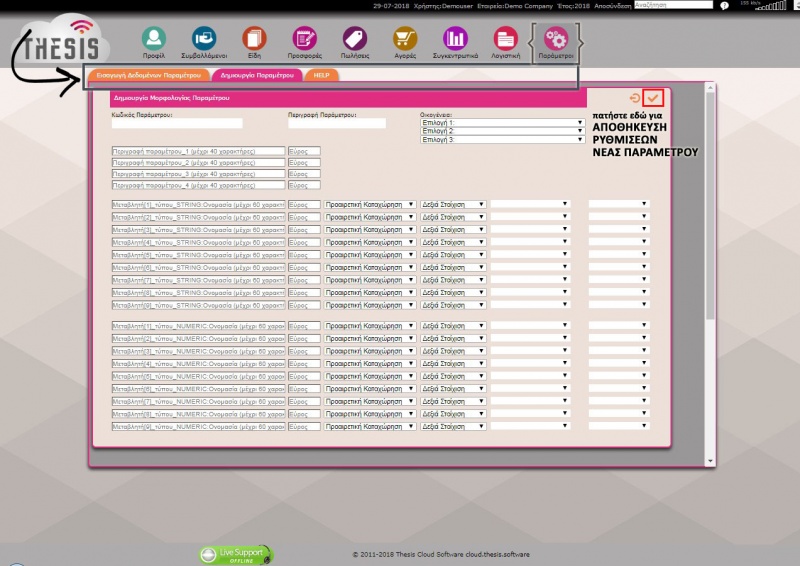This screenshot has height=566, width=800.
Task: Open the Πωλήσεις (Sales) tag icon
Action: (355, 39)
